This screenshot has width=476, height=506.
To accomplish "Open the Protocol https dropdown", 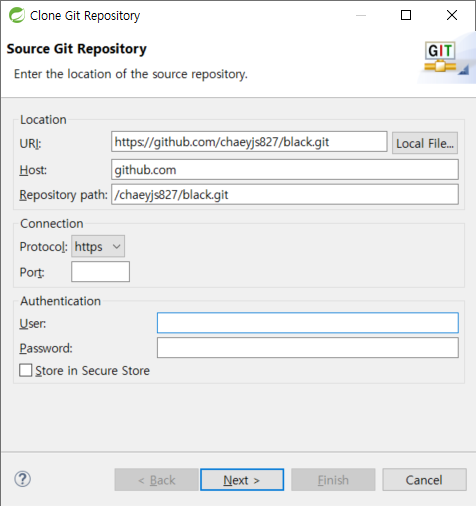I will click(x=98, y=246).
